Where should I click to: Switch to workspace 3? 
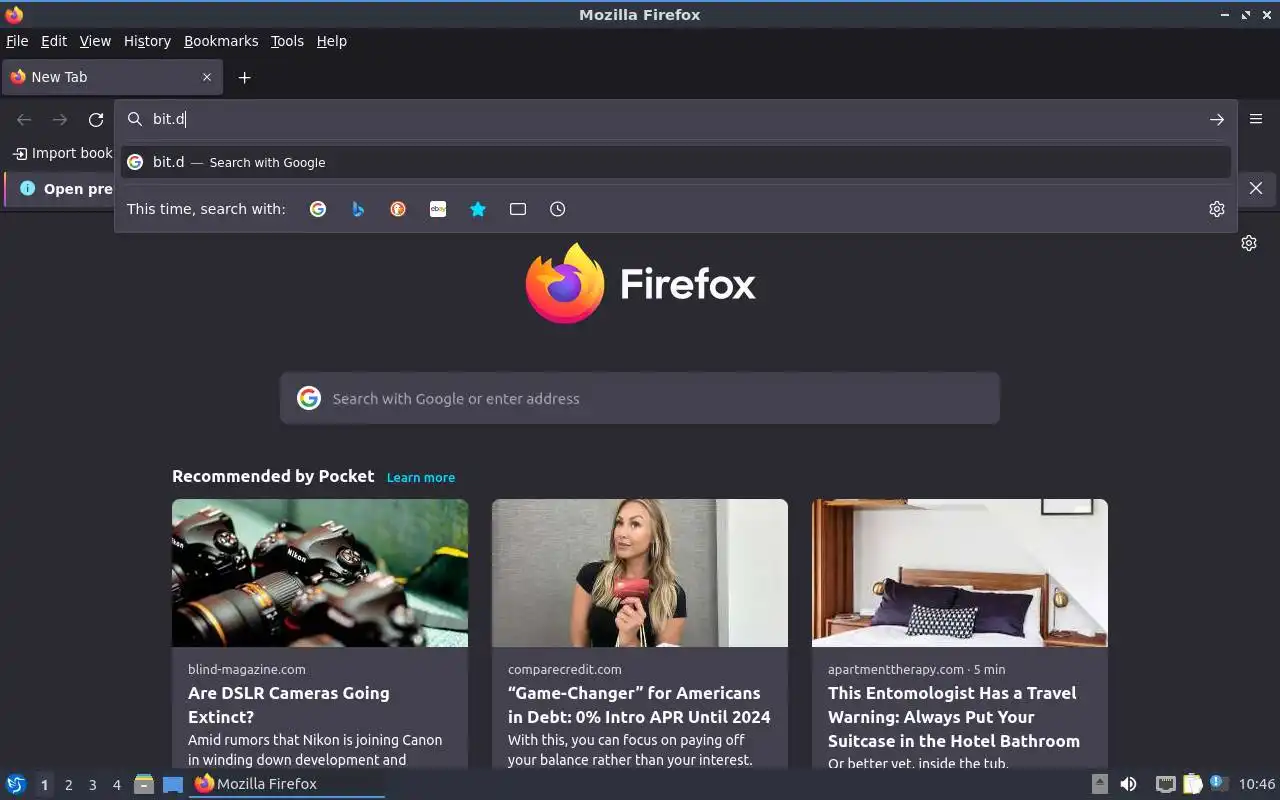(92, 785)
